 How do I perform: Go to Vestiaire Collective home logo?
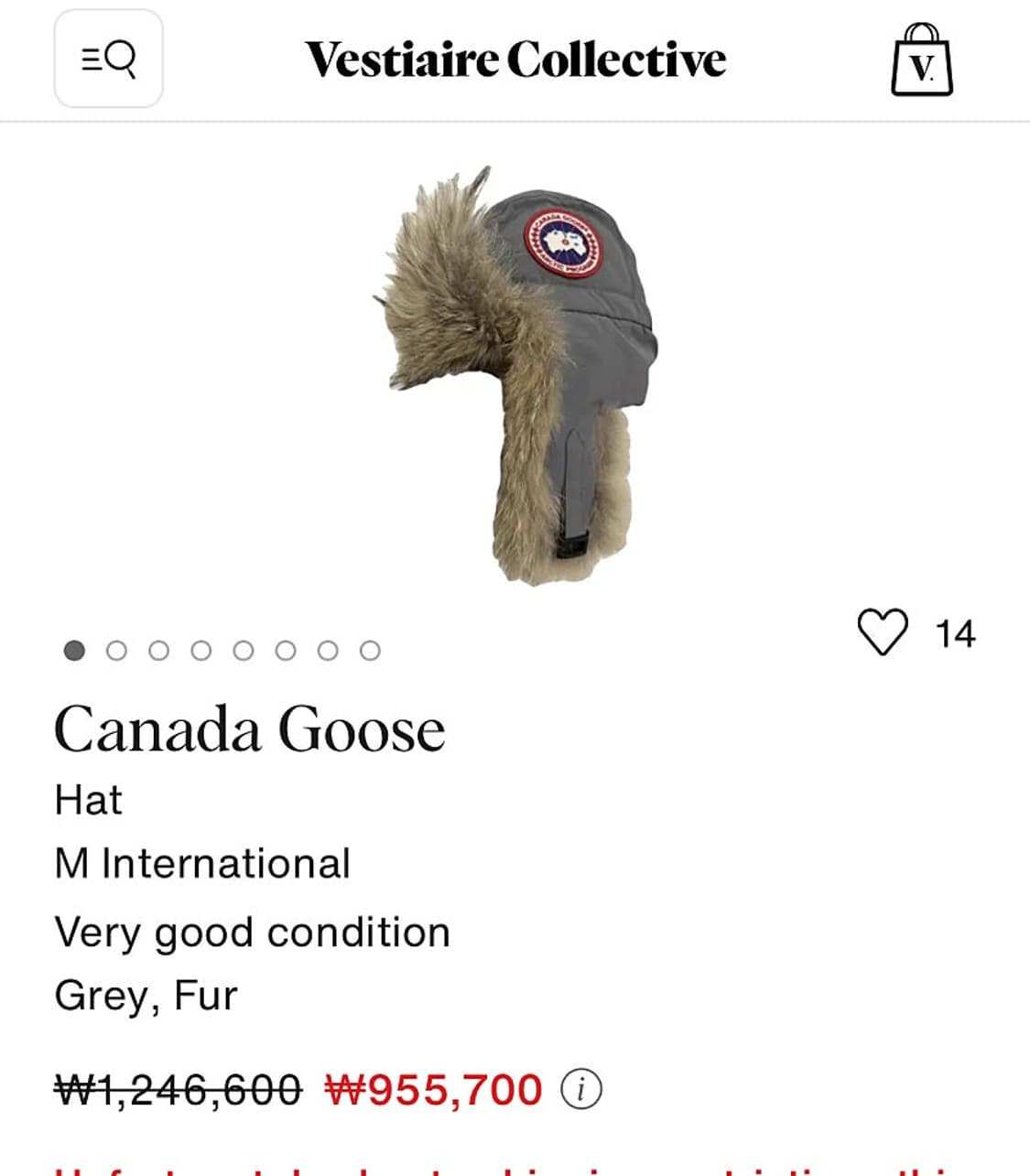pyautogui.click(x=515, y=60)
